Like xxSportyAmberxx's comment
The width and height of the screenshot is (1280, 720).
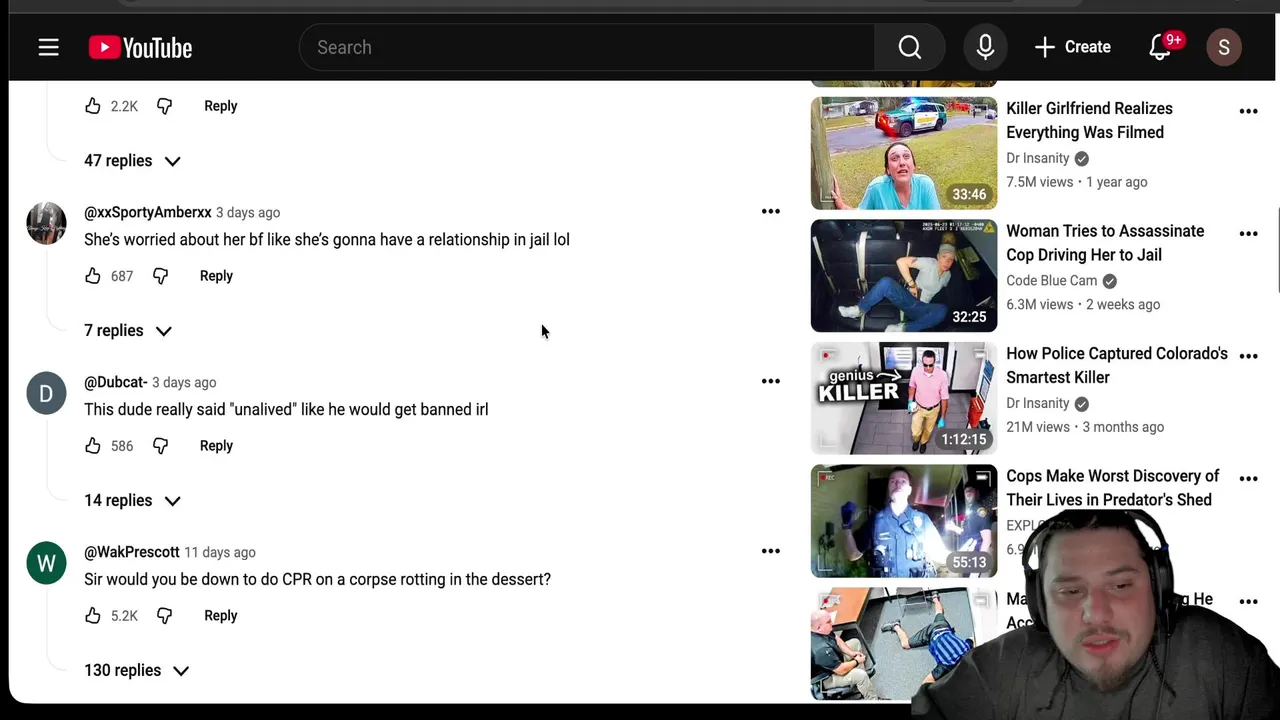click(93, 276)
